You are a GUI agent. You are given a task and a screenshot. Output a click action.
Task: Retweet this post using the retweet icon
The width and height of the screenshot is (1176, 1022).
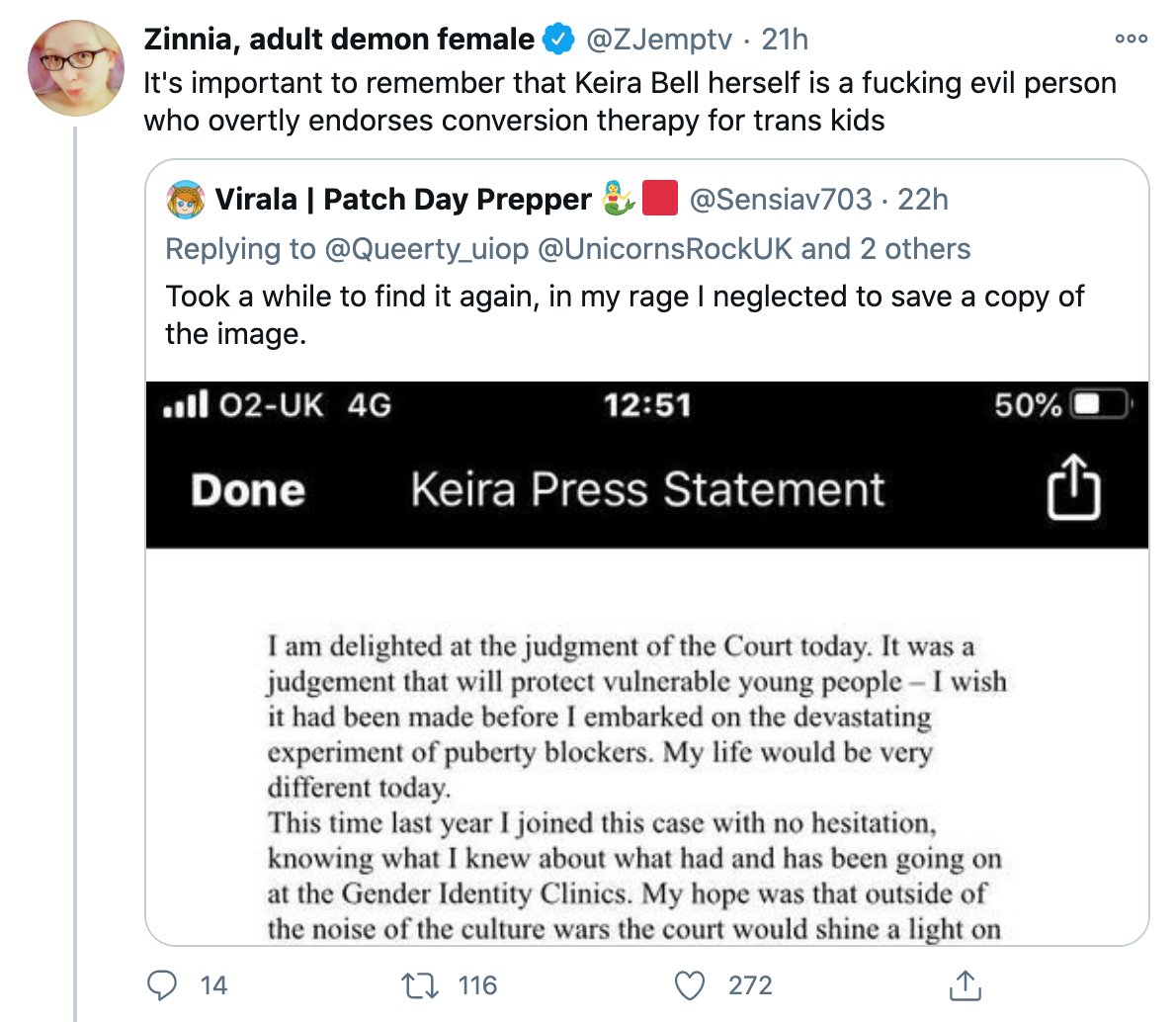(420, 985)
